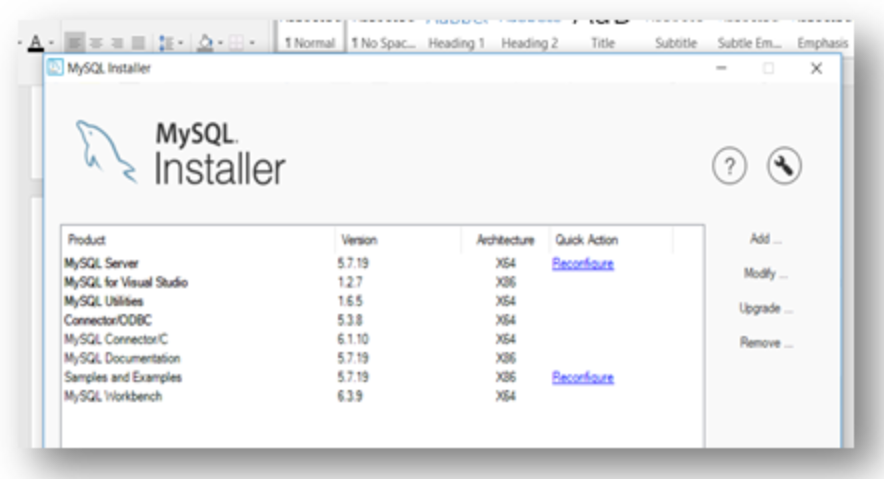Open font color dropdown arrow in Word

pyautogui.click(x=51, y=43)
